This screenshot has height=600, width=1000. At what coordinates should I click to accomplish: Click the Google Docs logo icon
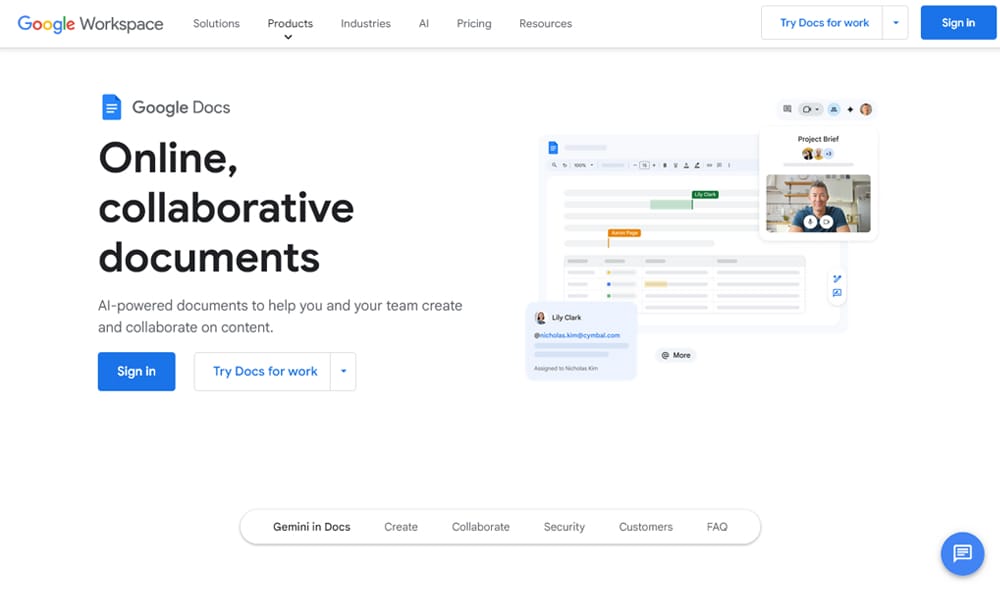111,106
